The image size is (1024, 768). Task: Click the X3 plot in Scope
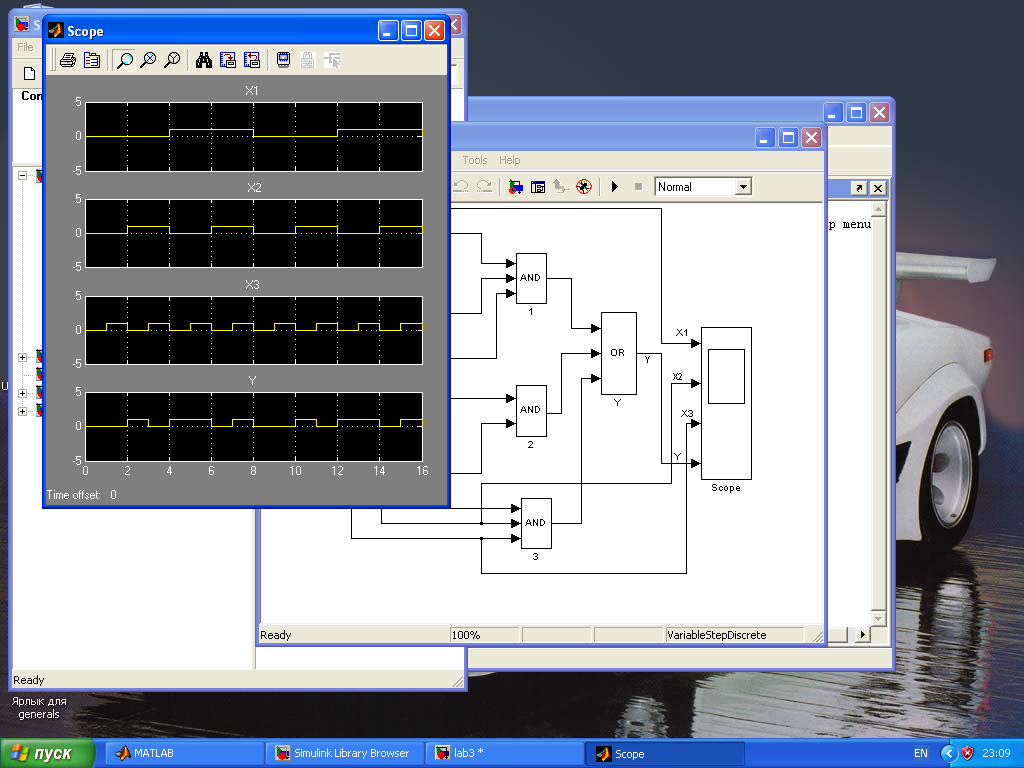[x=254, y=330]
